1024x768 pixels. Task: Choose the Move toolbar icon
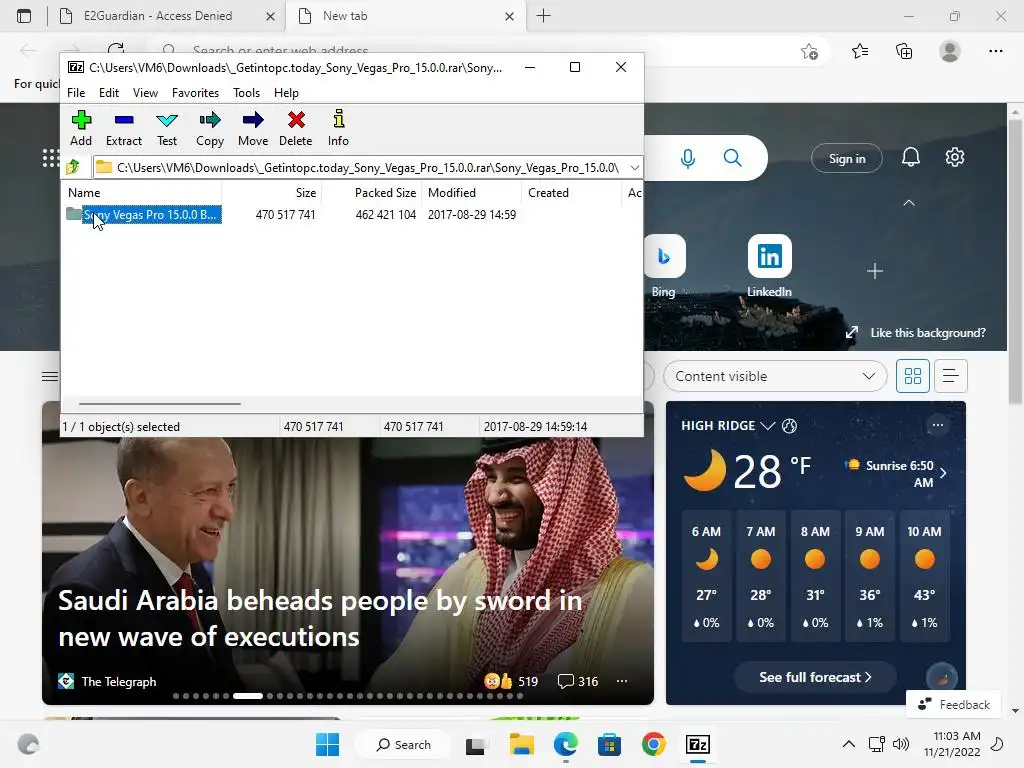click(x=253, y=128)
